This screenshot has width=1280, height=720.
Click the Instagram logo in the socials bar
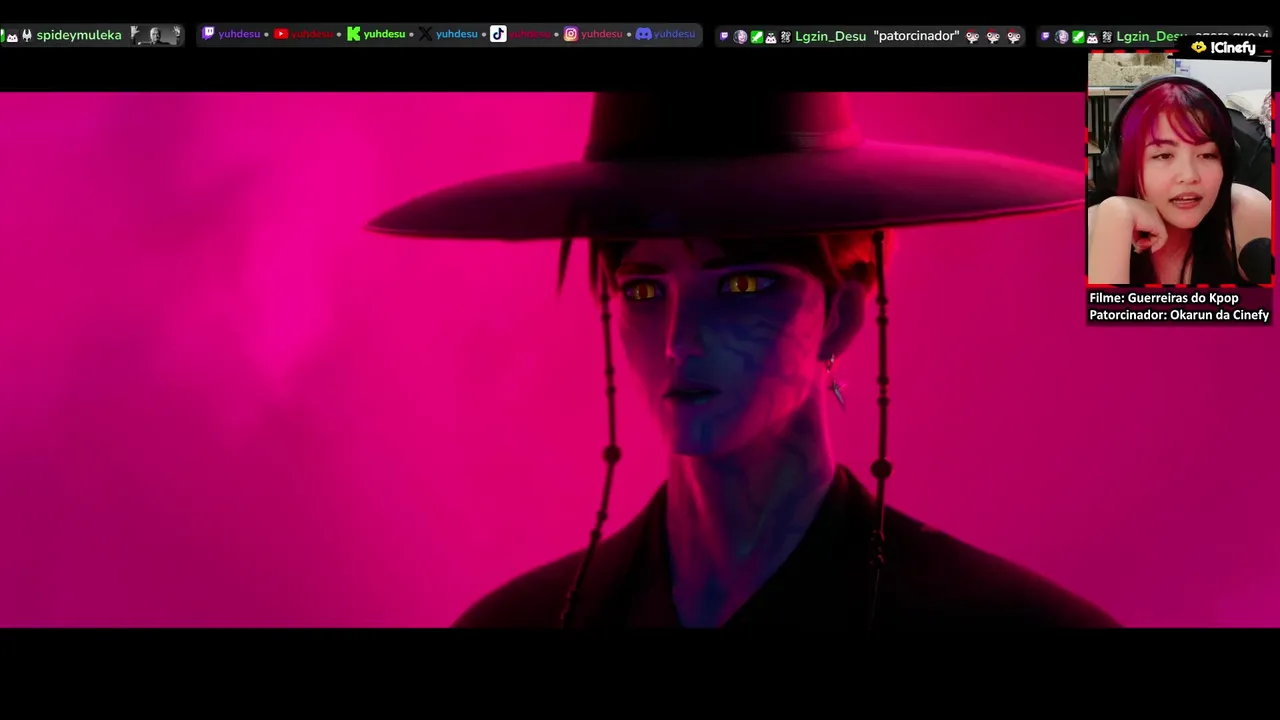point(570,34)
